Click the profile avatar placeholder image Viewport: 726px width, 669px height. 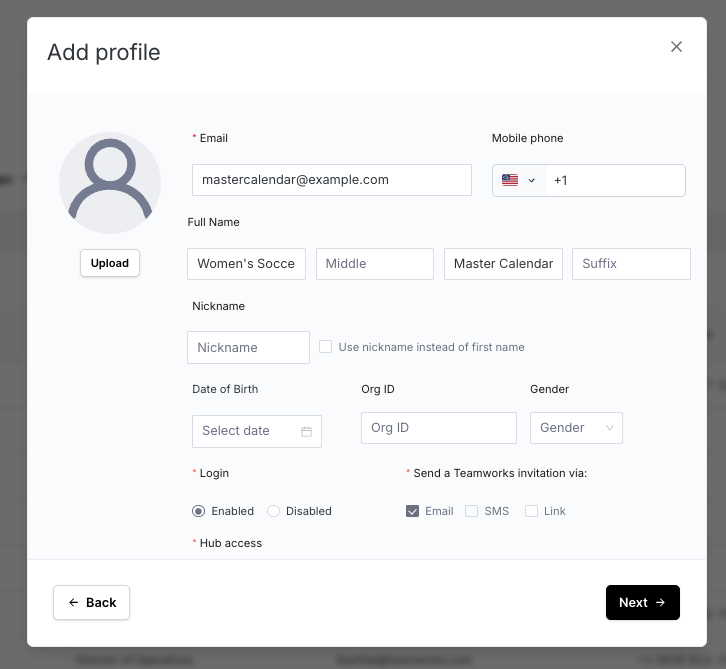pyautogui.click(x=110, y=183)
